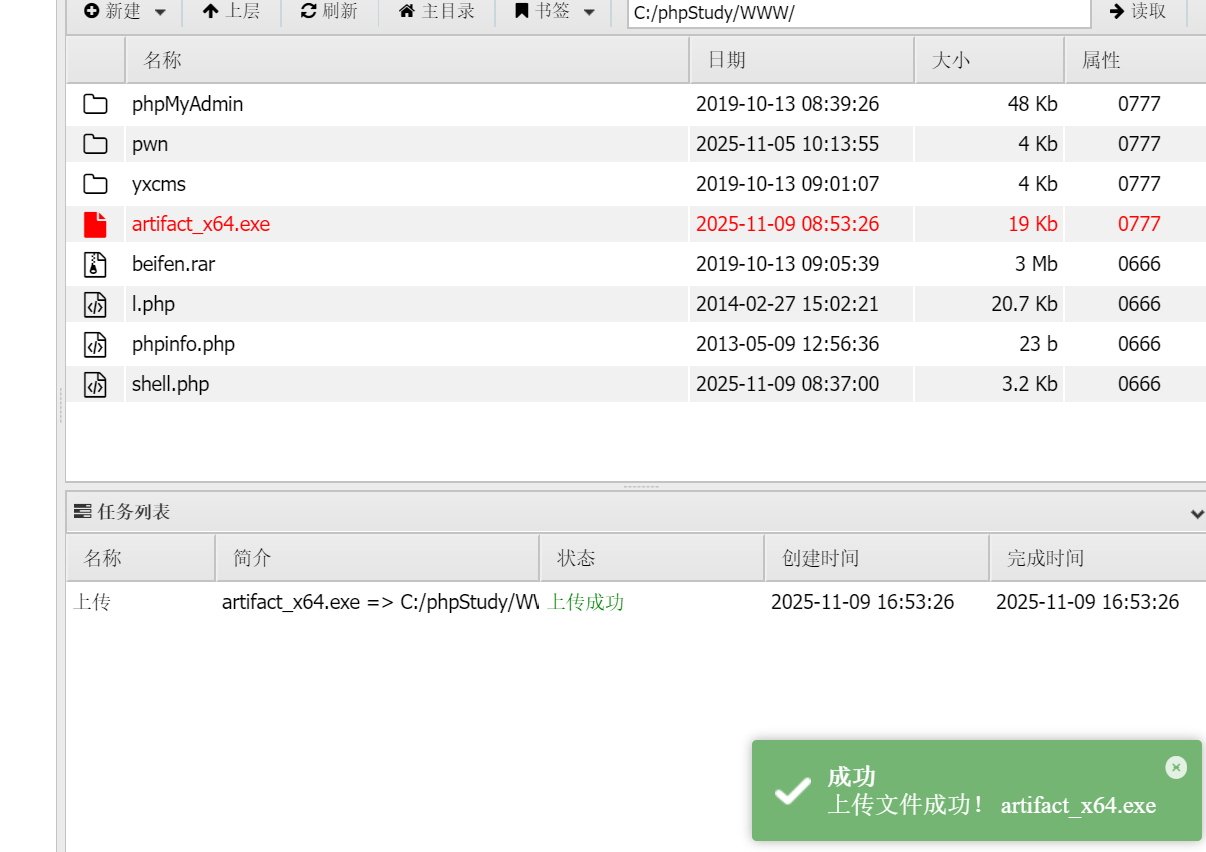The height and width of the screenshot is (852, 1206).
Task: Click the l.php code file icon
Action: click(x=95, y=304)
